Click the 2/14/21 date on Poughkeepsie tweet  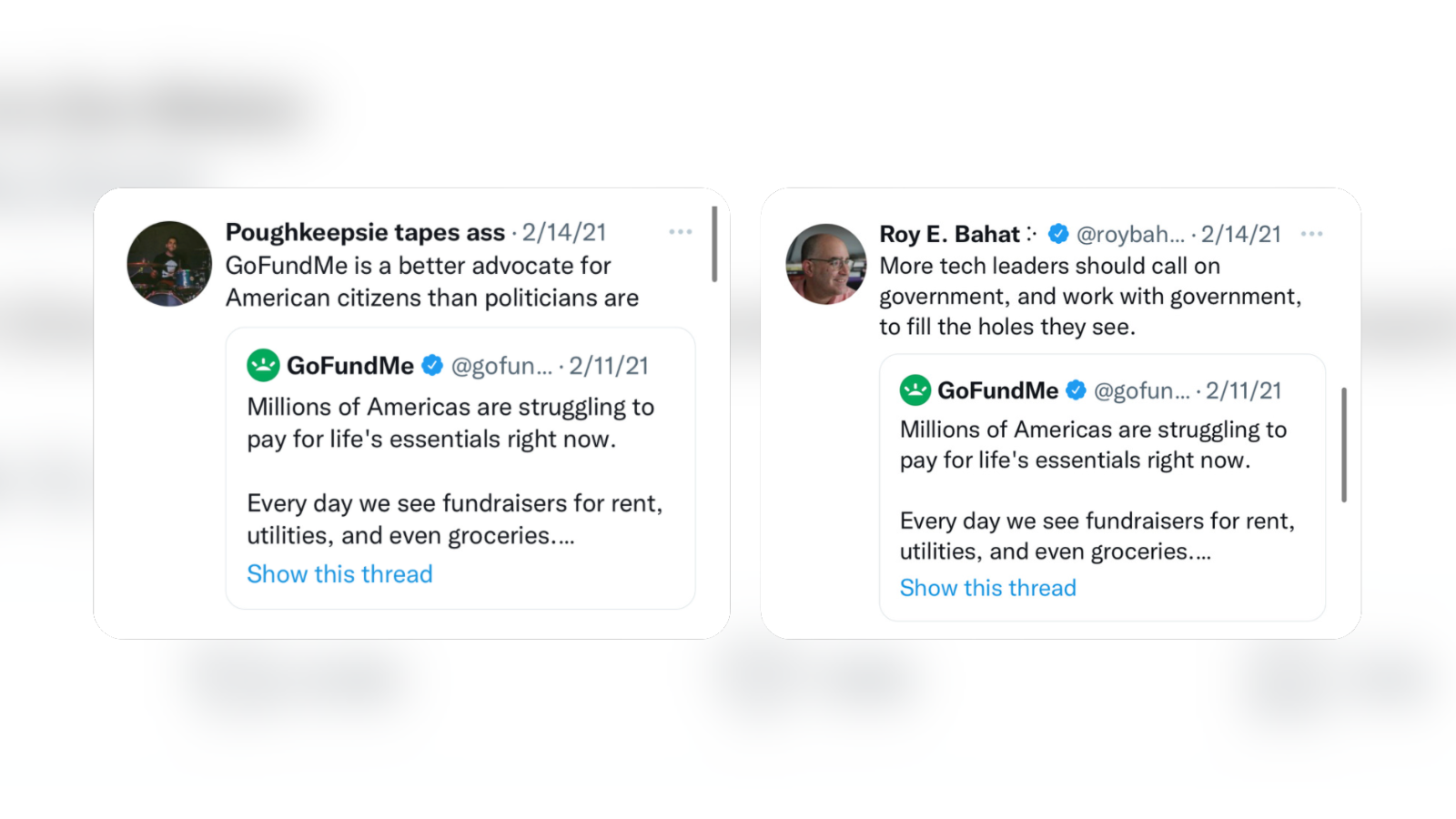point(564,233)
